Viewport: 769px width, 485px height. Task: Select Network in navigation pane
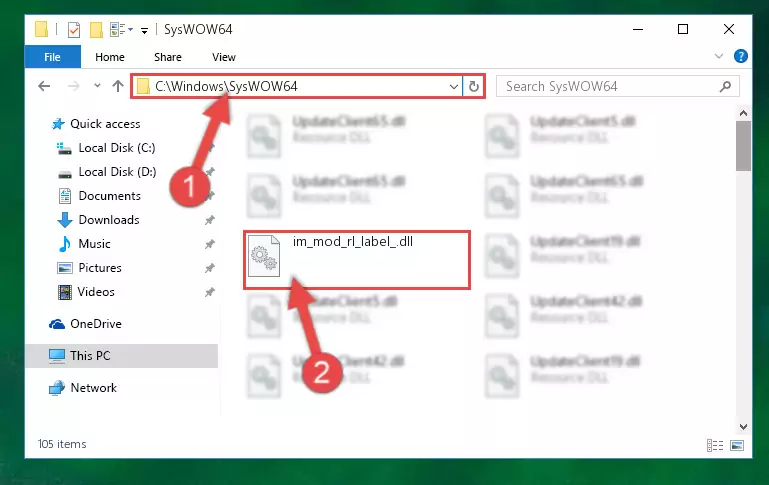[94, 387]
